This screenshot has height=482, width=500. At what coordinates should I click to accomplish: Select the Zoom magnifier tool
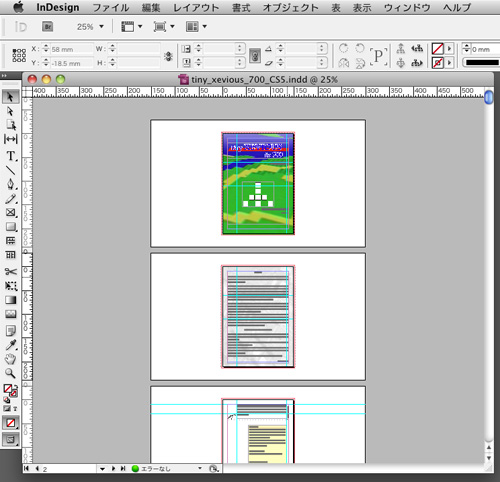coord(10,373)
